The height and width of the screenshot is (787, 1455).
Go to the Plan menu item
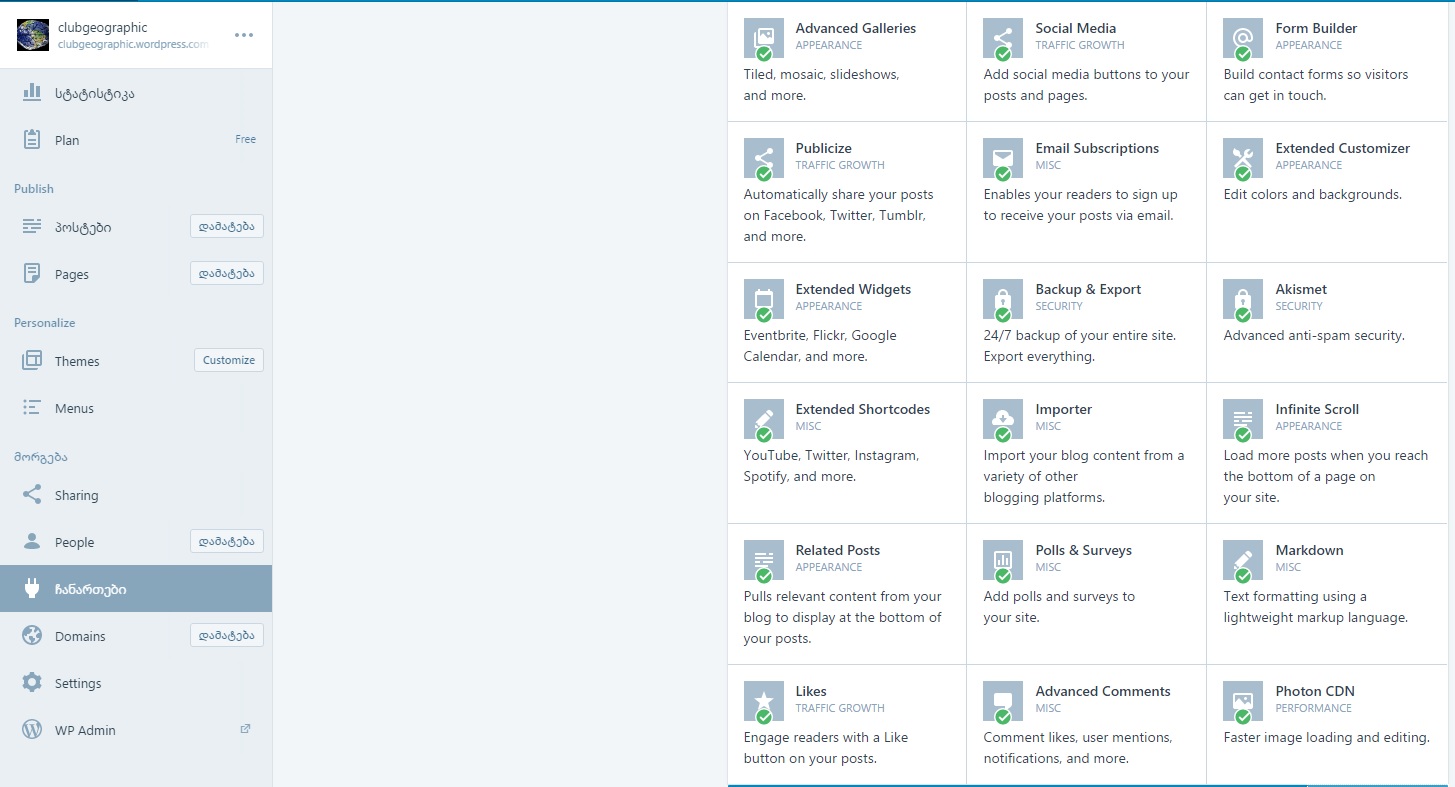(136, 140)
